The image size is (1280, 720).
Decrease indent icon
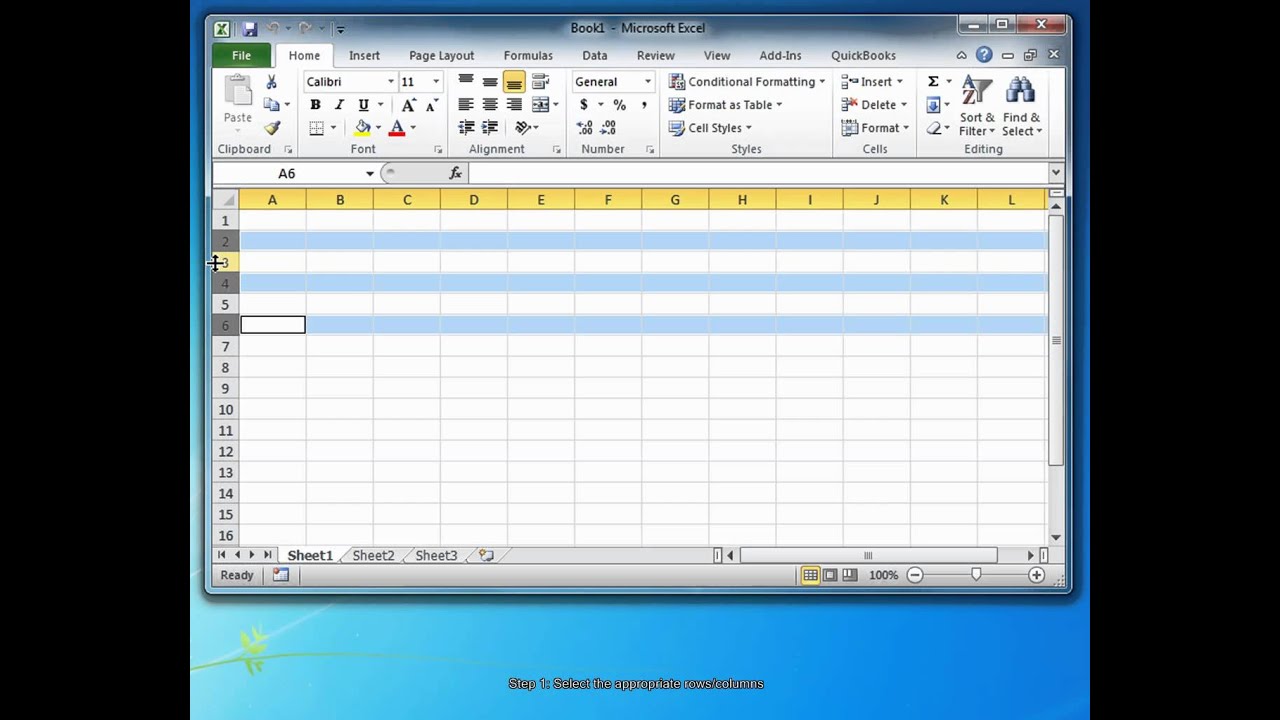[466, 128]
